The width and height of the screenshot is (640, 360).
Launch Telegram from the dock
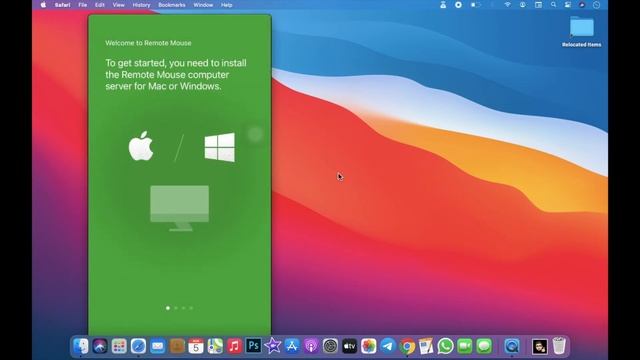[x=388, y=346]
